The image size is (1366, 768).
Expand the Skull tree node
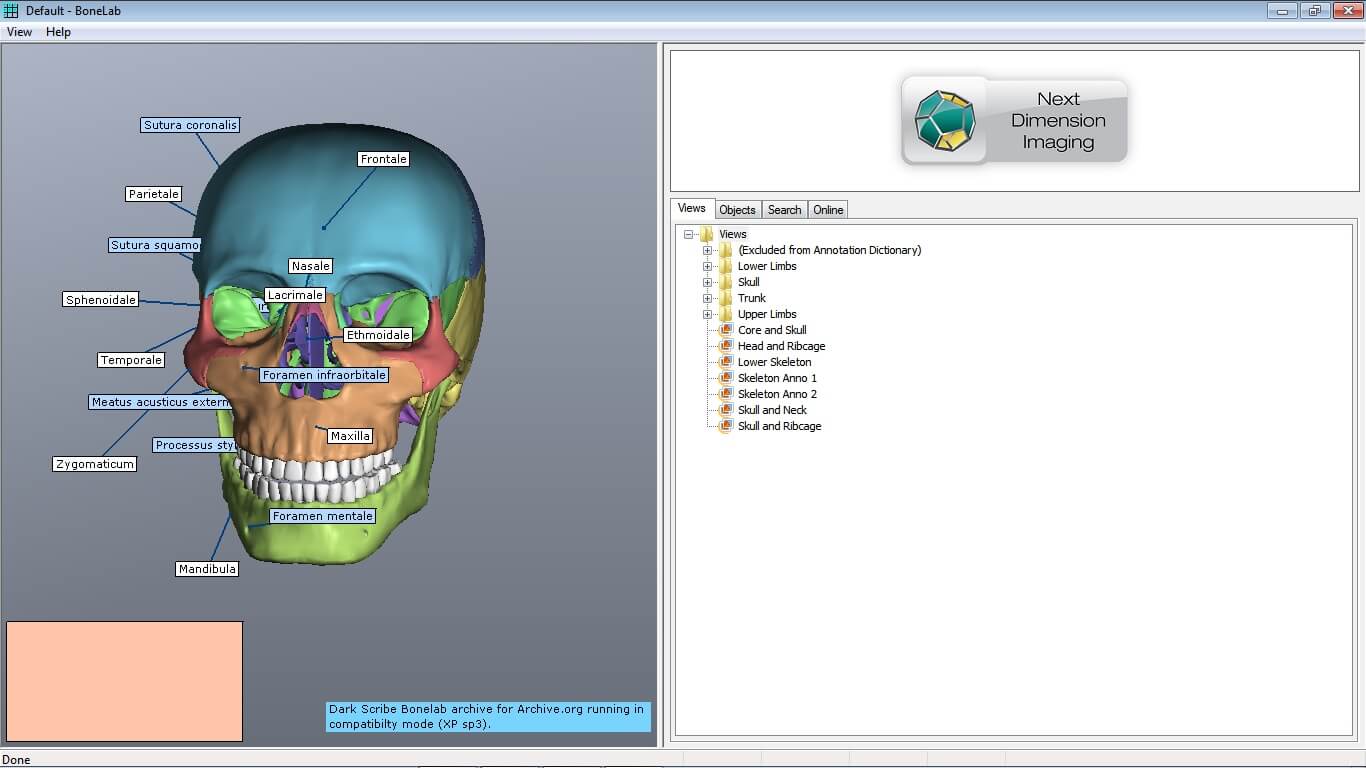pos(707,282)
